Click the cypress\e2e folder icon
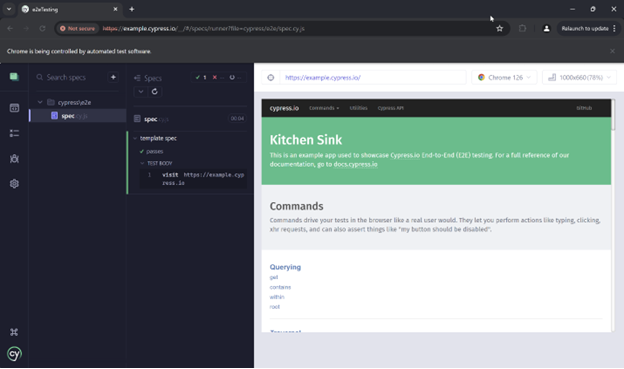This screenshot has height=369, width=624. [51, 102]
